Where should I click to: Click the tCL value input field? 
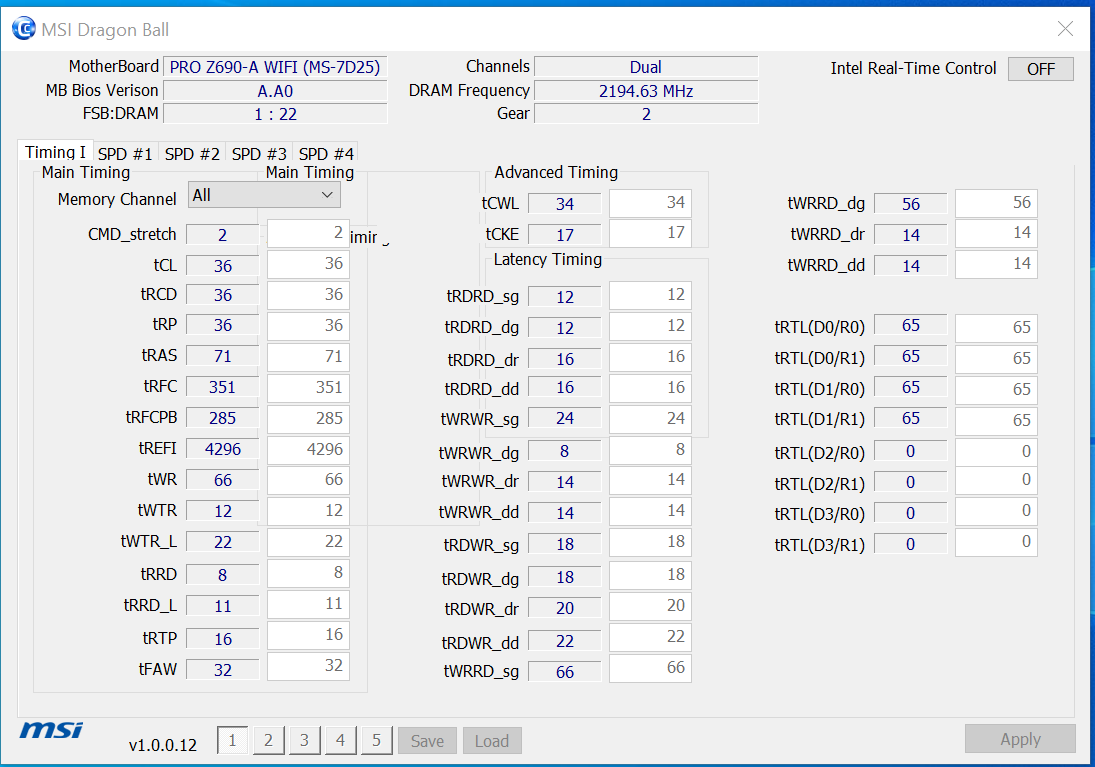pyautogui.click(x=307, y=265)
